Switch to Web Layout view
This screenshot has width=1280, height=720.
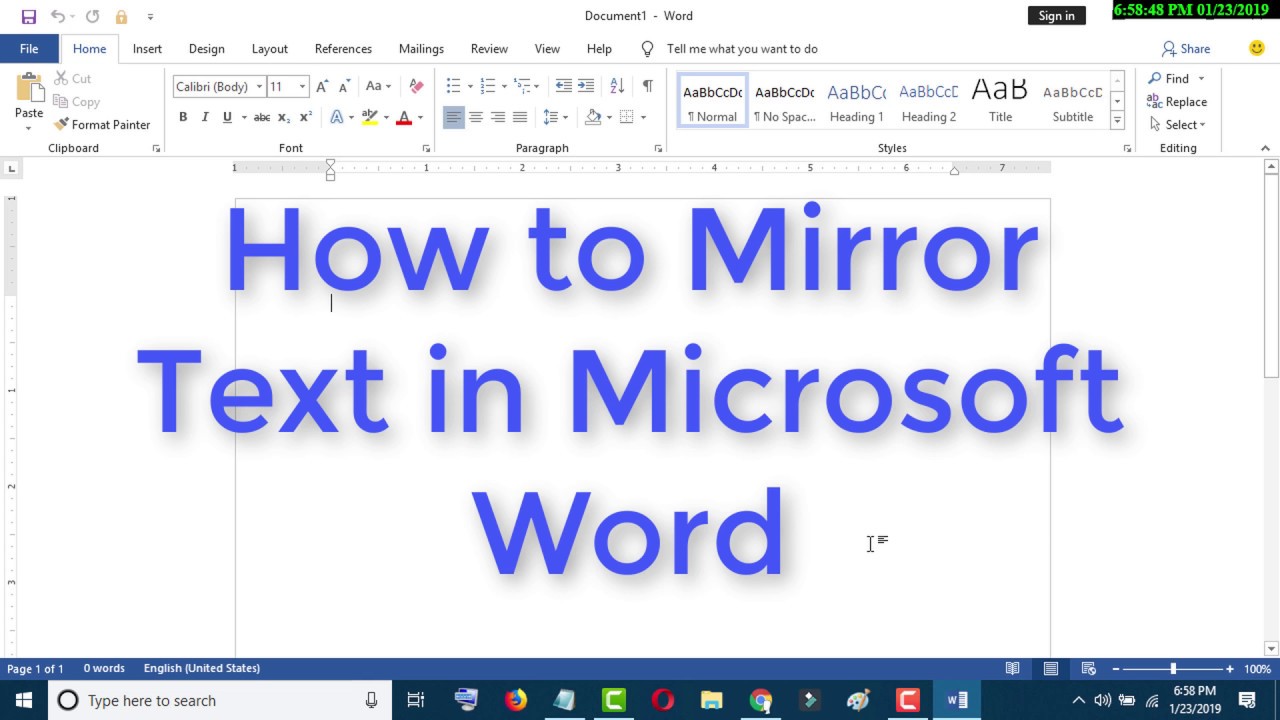tap(1089, 669)
